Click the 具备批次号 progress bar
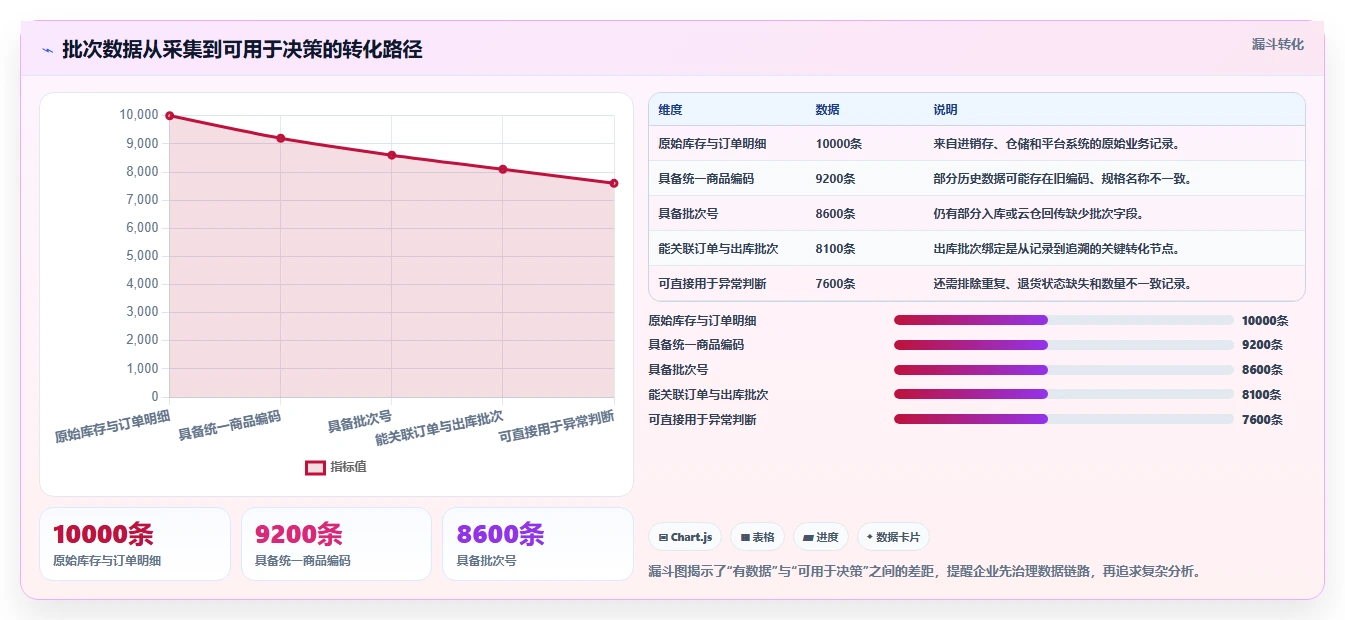 coord(1063,369)
